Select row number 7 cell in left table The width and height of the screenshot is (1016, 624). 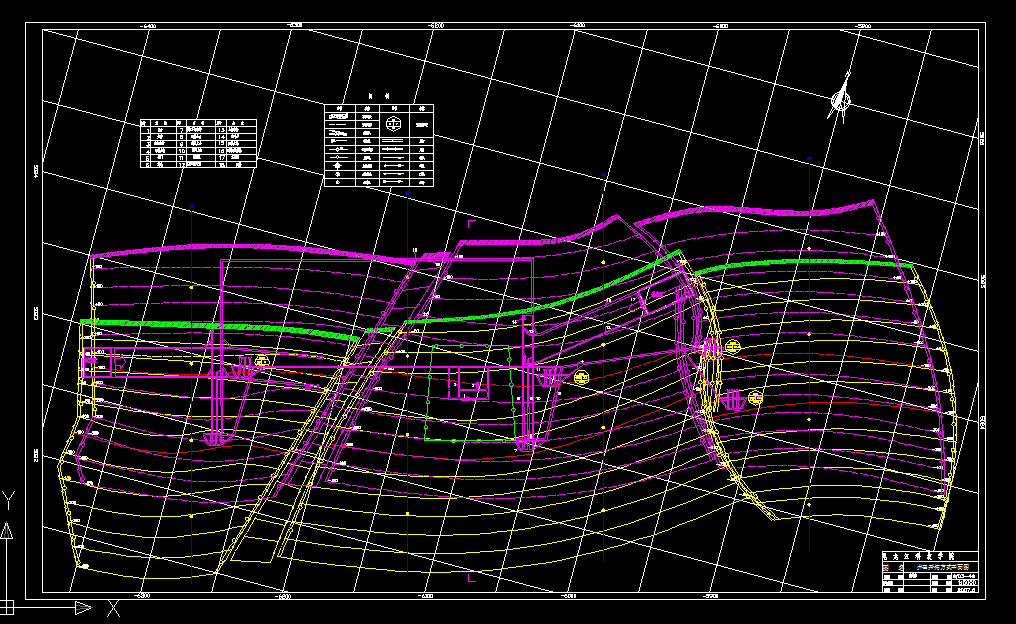click(x=181, y=131)
